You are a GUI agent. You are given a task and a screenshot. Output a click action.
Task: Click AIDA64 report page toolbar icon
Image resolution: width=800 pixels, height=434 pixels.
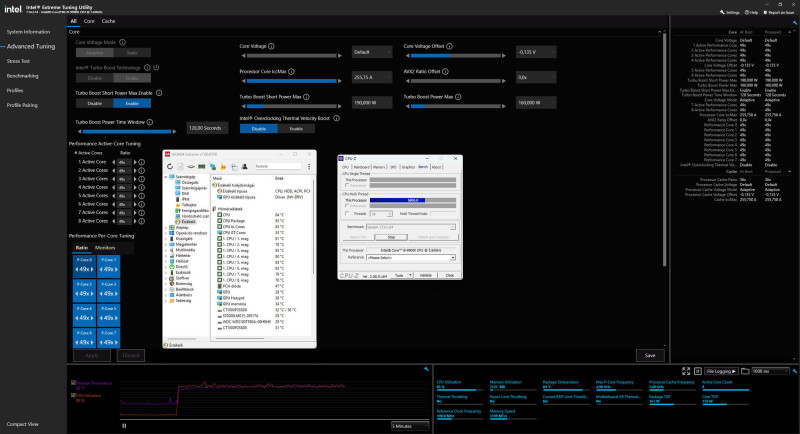pos(180,166)
